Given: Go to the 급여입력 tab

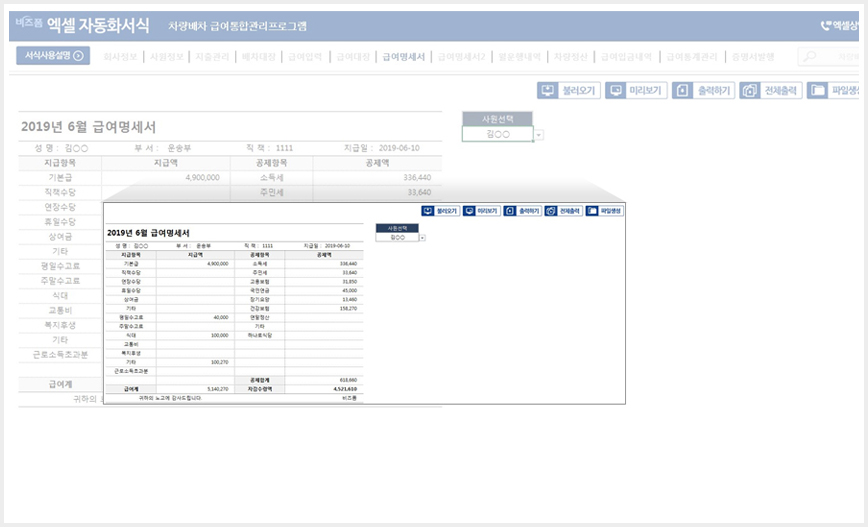Looking at the screenshot, I should click(x=305, y=56).
